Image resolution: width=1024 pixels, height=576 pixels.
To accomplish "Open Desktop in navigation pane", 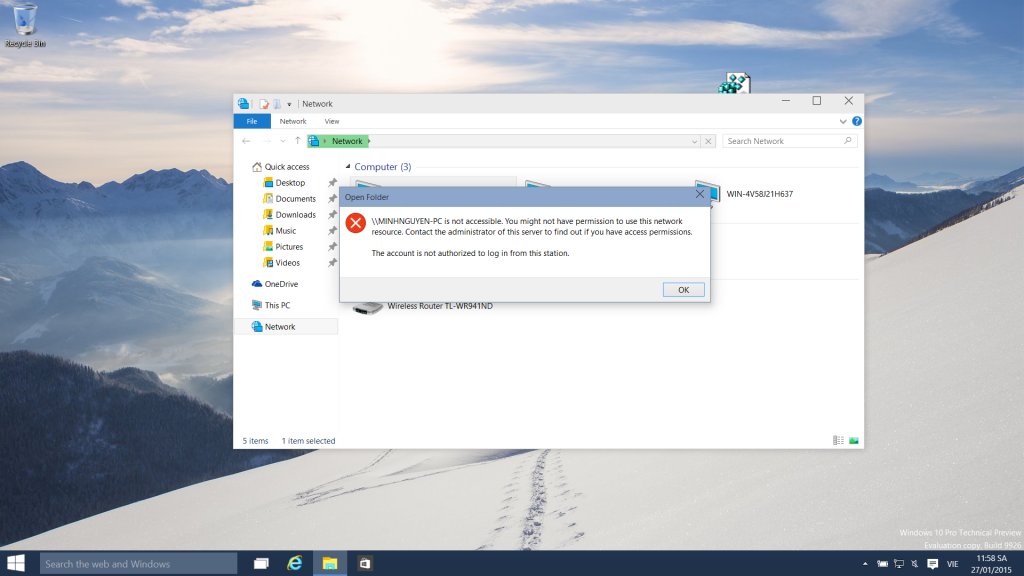I will pos(290,183).
